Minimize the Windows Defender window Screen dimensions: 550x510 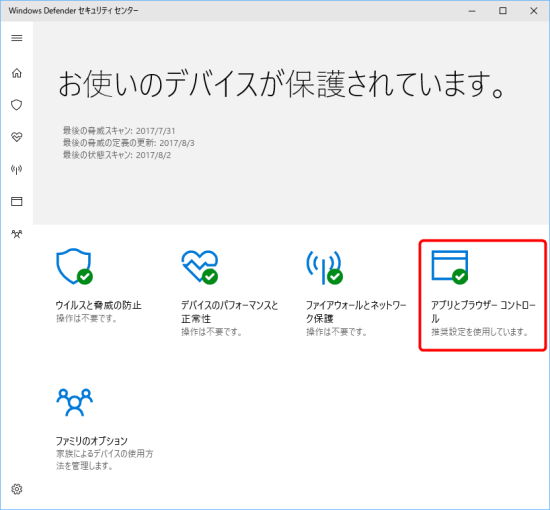[472, 11]
